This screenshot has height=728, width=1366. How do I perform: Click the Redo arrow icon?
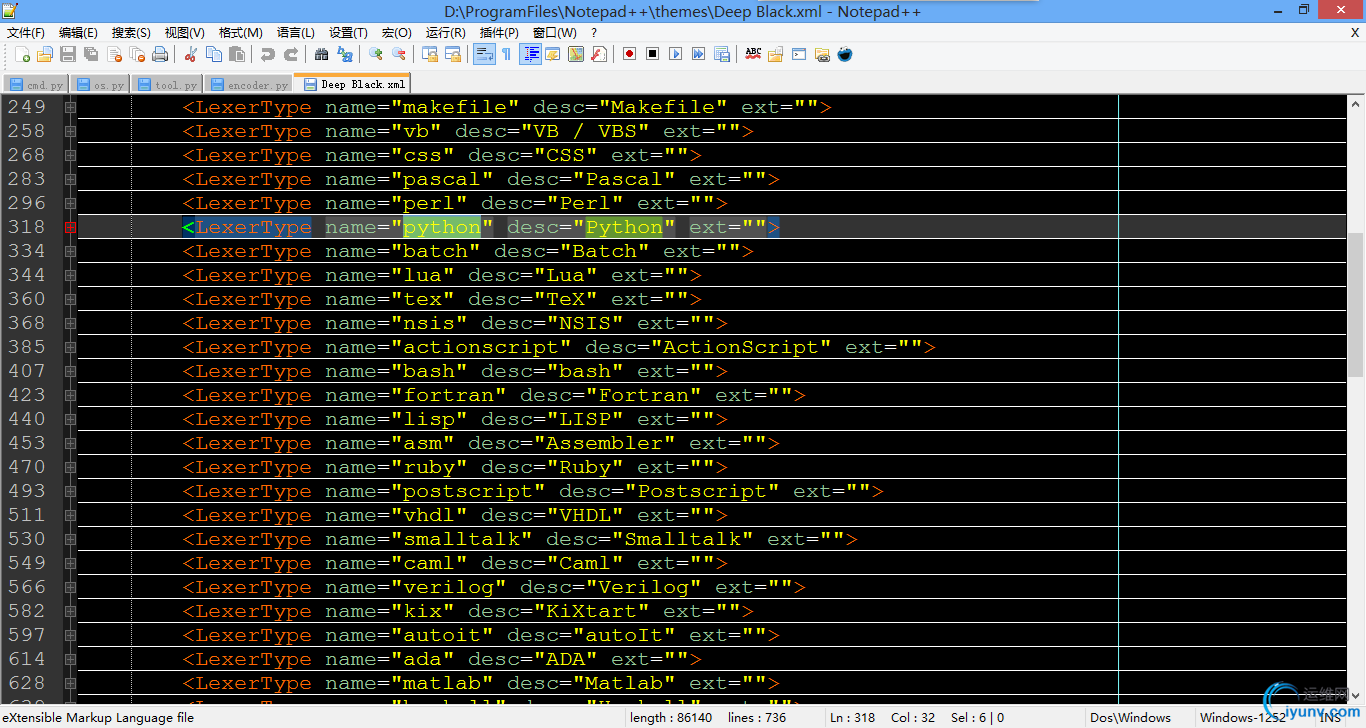click(290, 54)
